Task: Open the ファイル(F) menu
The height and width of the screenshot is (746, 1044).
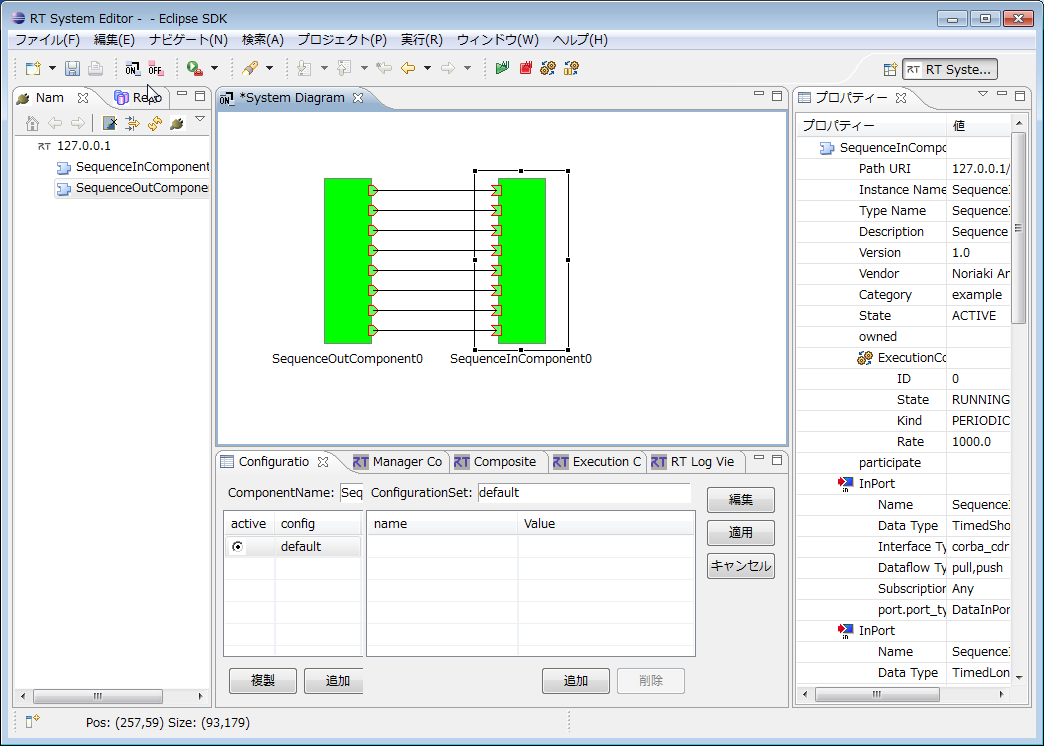Action: point(47,40)
